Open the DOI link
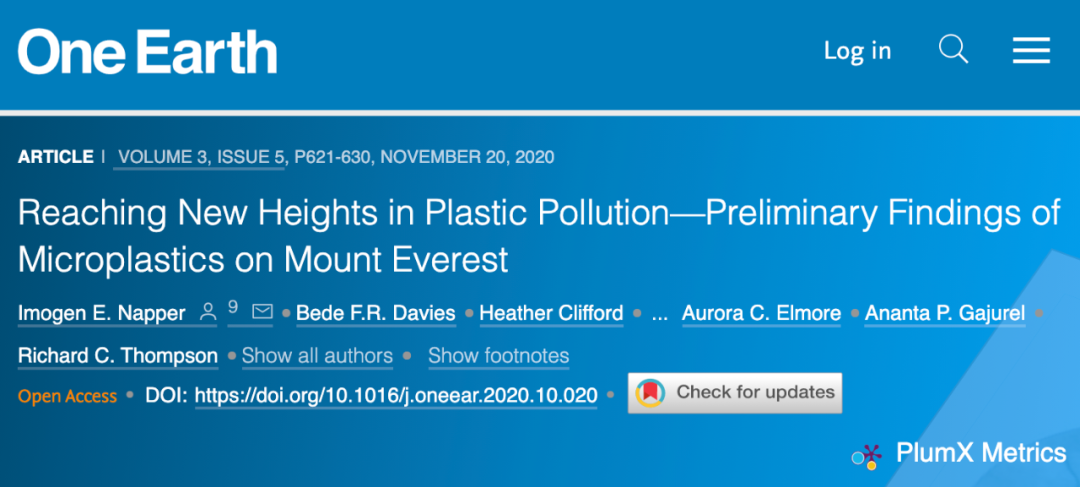Viewport: 1080px width, 487px height. tap(396, 395)
